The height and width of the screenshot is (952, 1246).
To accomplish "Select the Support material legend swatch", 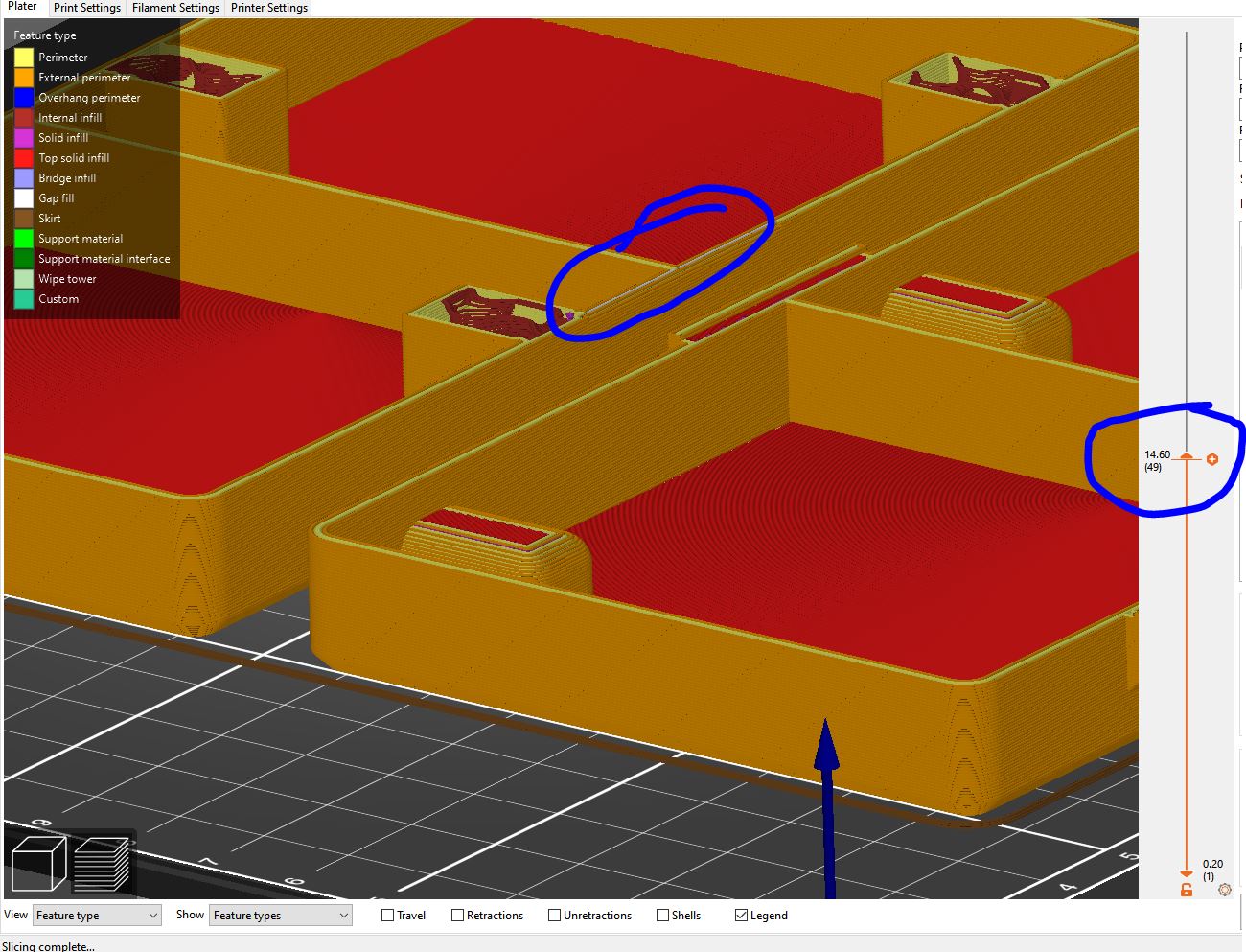I will (23, 238).
